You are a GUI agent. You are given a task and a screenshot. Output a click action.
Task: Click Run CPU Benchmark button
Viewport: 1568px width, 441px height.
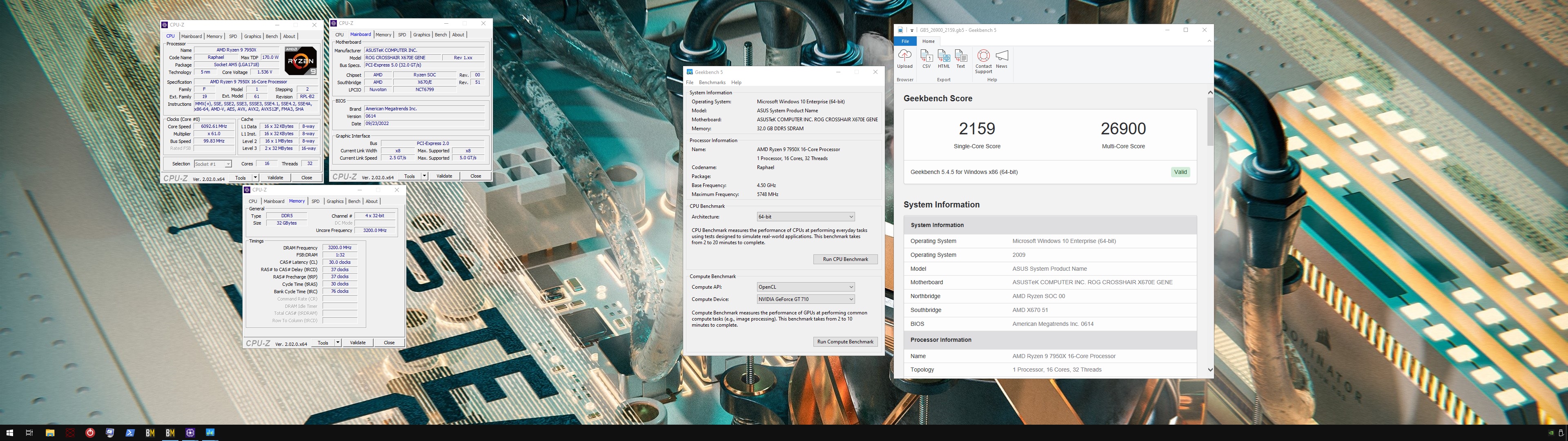(x=846, y=259)
